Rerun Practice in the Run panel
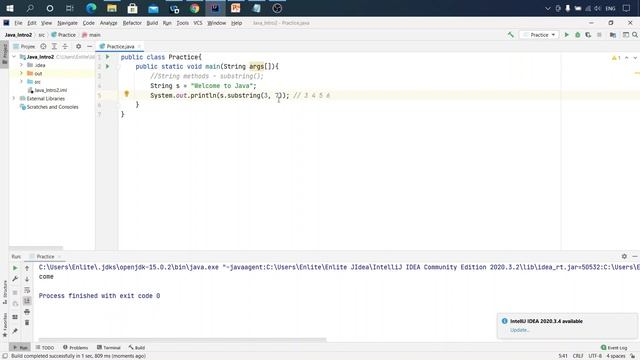 pyautogui.click(x=15, y=268)
